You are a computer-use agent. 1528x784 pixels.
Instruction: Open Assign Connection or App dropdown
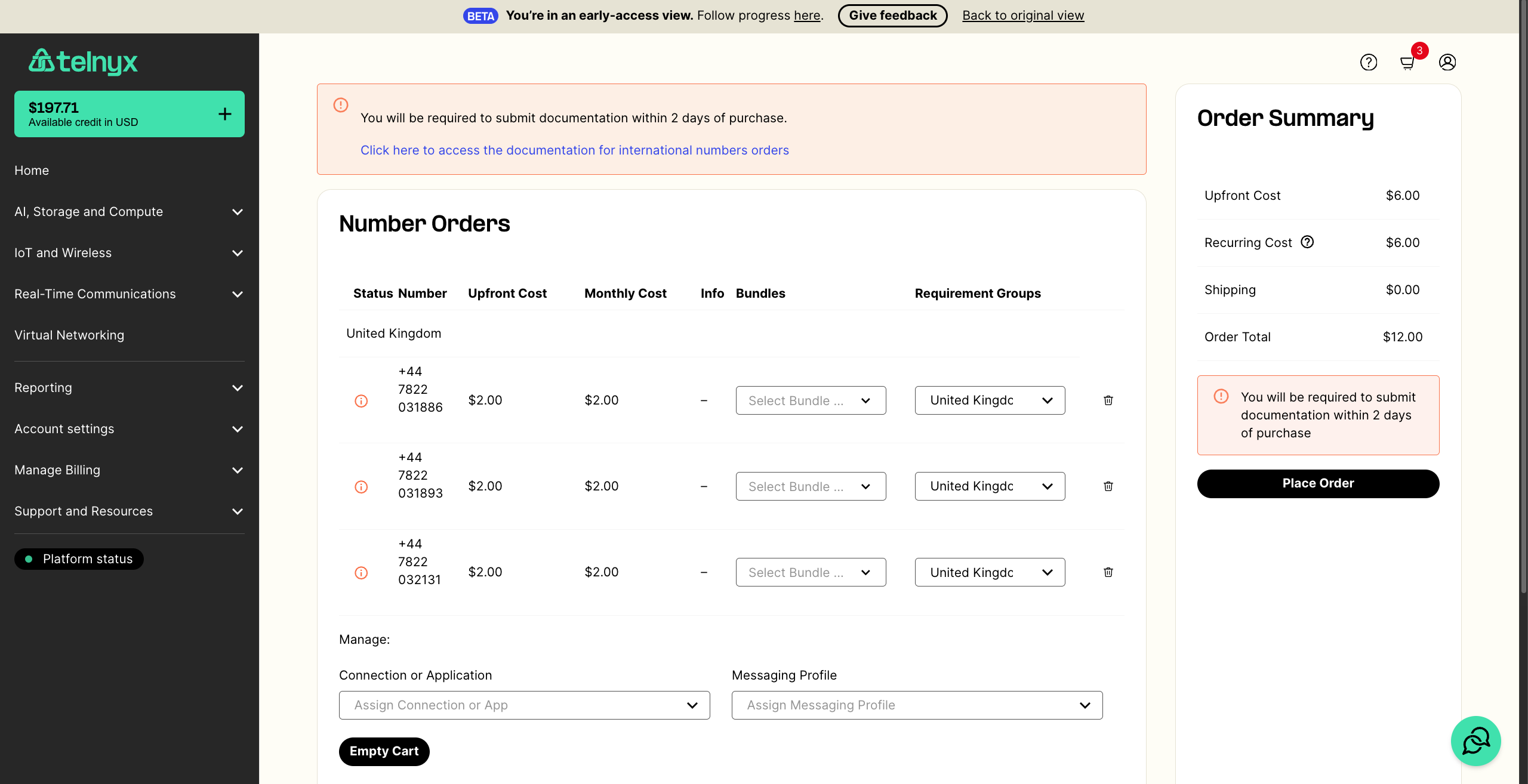[524, 705]
